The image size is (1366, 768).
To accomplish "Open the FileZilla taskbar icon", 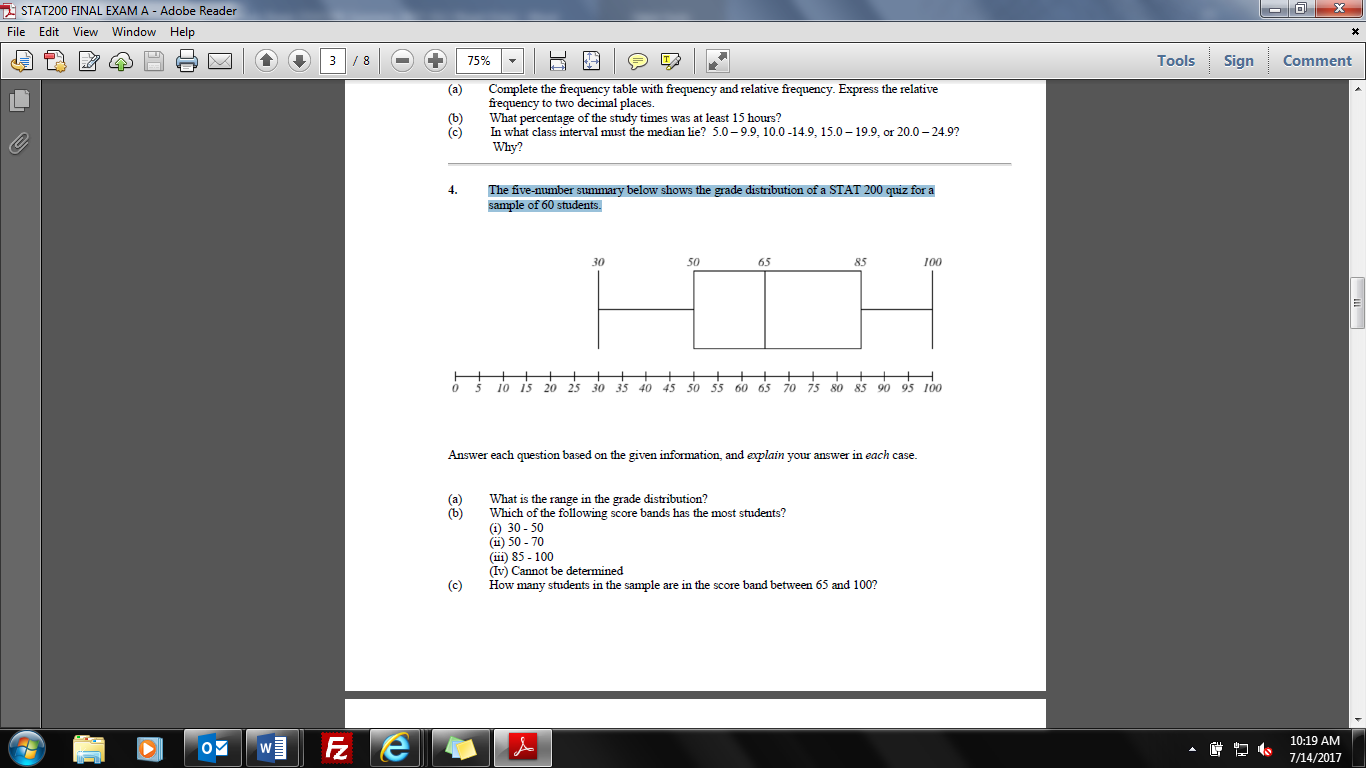I will click(x=336, y=748).
